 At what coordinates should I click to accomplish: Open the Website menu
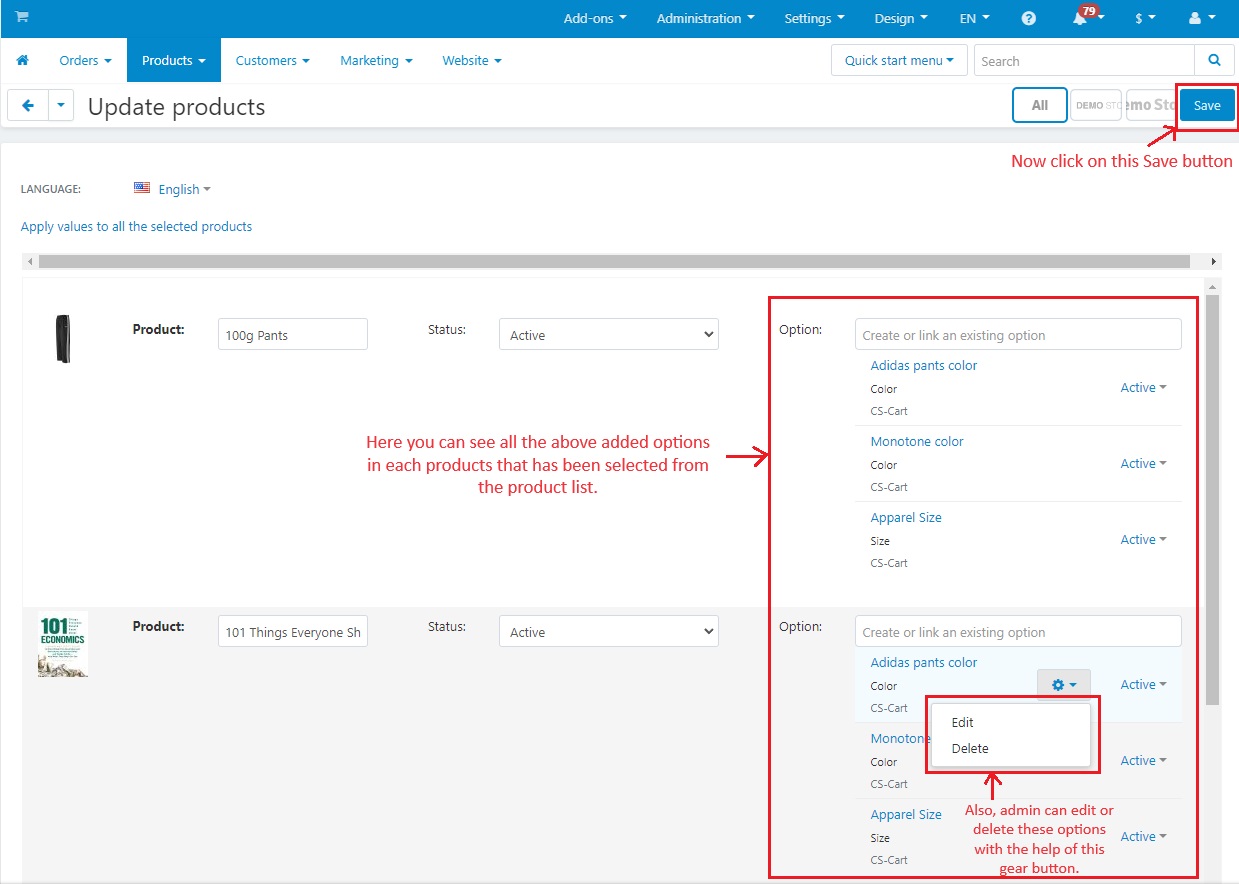[x=472, y=60]
